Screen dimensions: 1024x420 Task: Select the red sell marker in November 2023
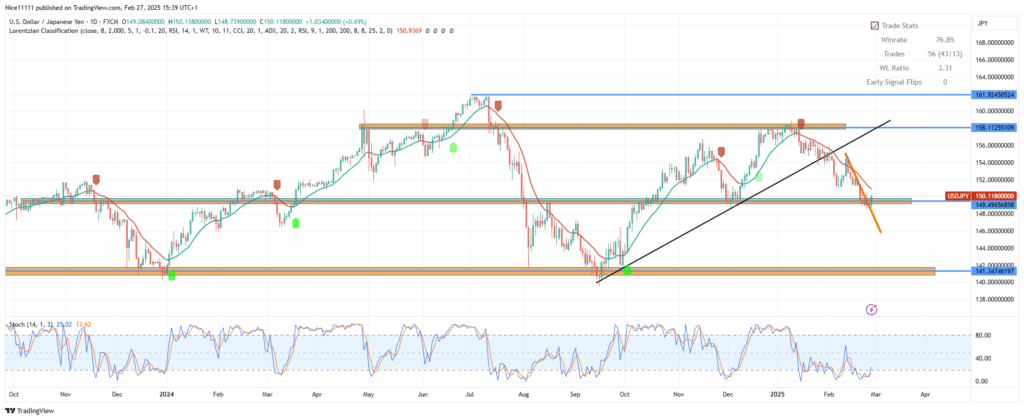click(x=97, y=179)
